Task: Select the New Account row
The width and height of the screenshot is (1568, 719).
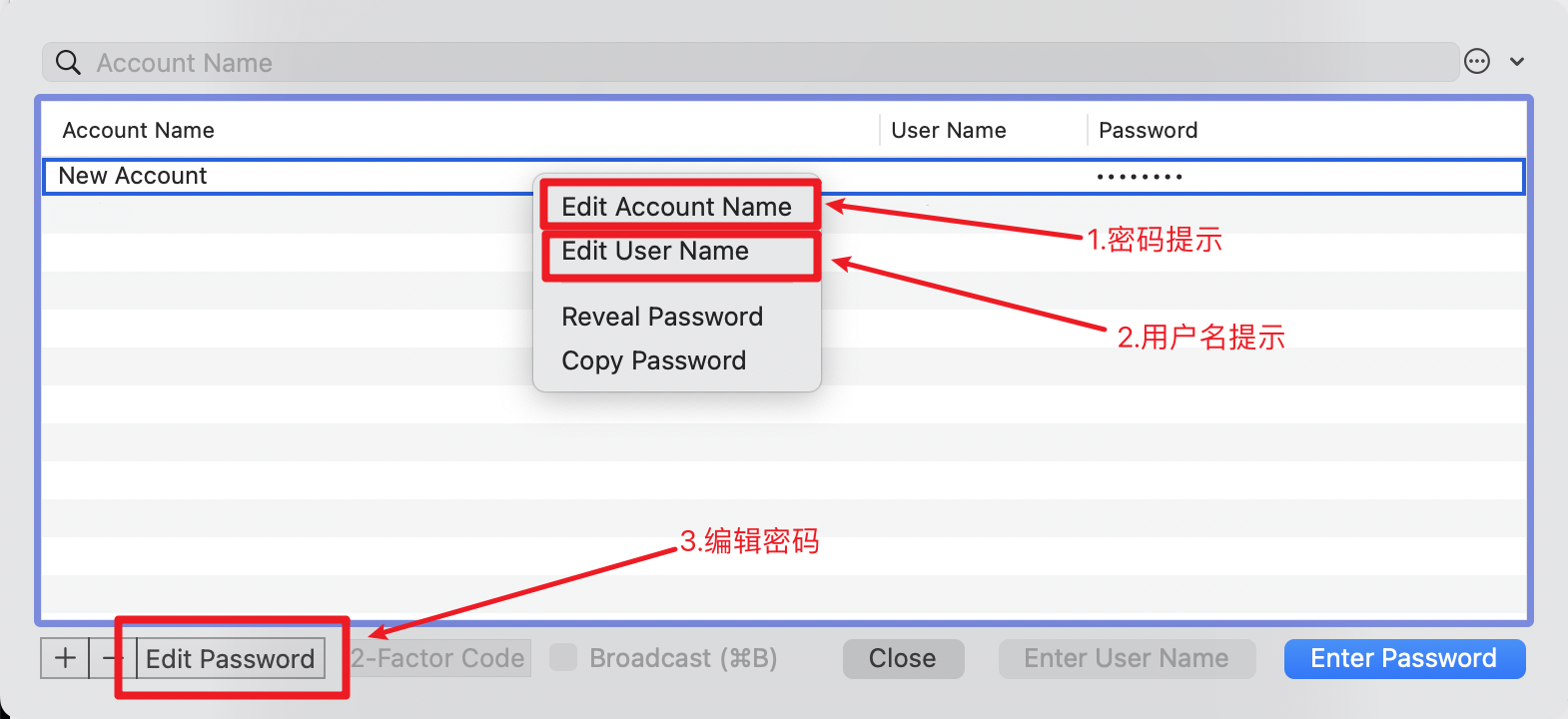Action: coord(784,177)
